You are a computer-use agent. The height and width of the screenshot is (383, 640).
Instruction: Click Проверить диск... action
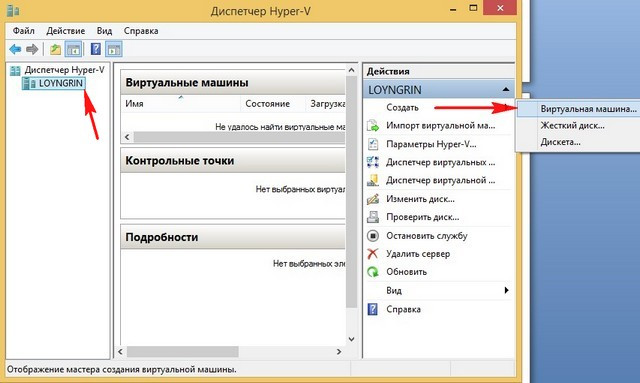[x=422, y=217]
